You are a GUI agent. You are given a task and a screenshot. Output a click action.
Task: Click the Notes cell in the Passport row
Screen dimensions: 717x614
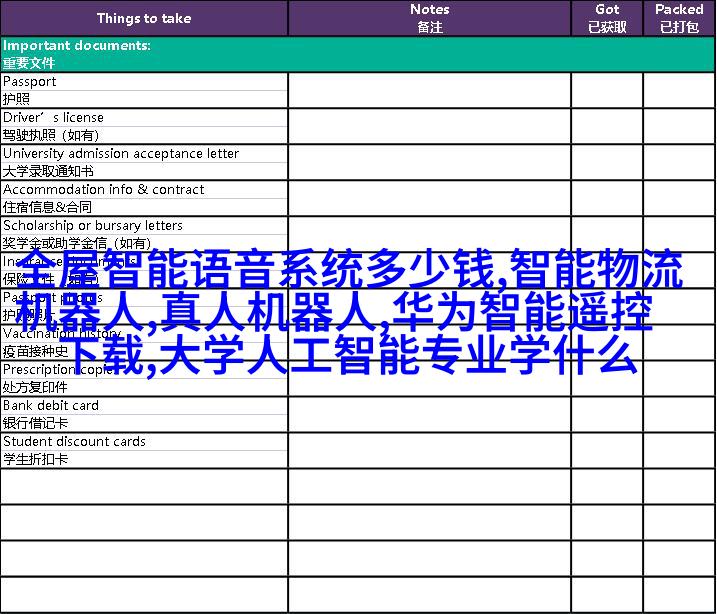(x=429, y=90)
